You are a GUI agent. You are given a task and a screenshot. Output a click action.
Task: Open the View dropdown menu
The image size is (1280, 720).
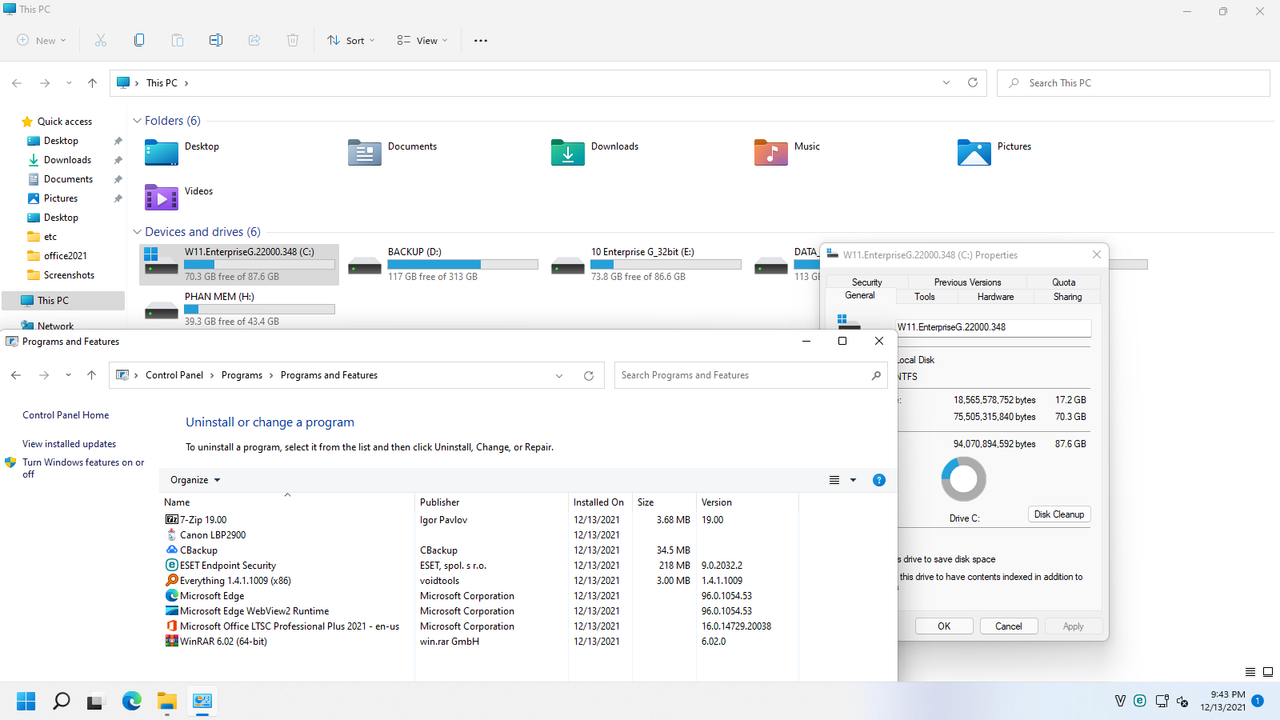(x=424, y=40)
